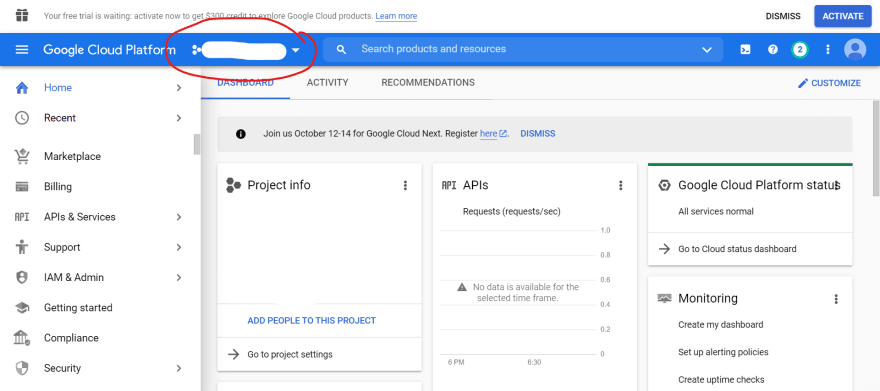Open APIs card three-dot menu
This screenshot has height=391, width=880.
point(621,186)
